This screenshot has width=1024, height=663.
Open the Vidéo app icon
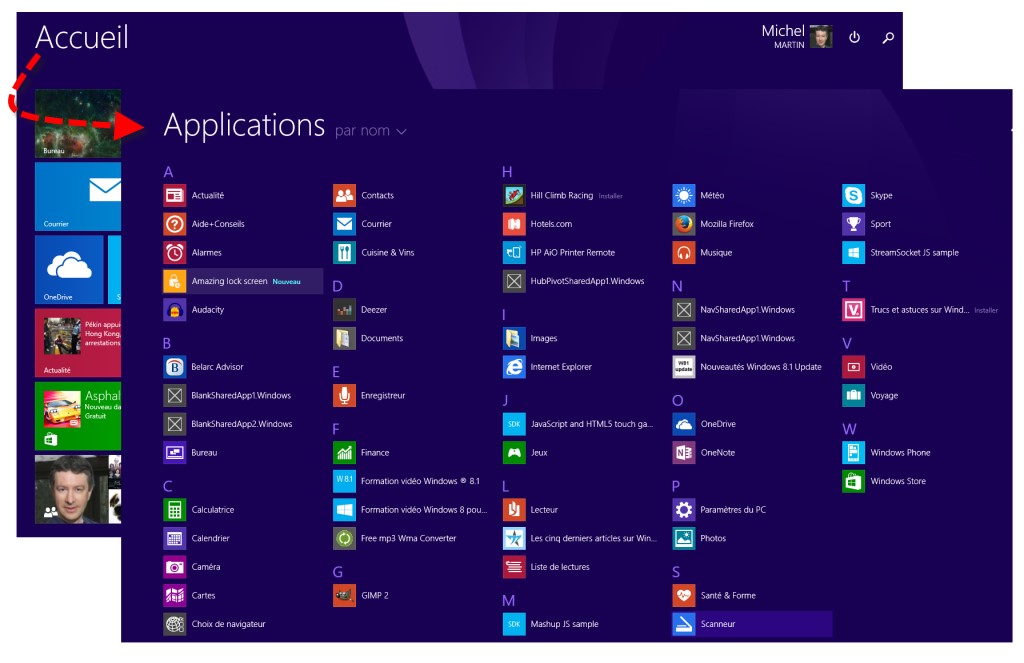854,367
